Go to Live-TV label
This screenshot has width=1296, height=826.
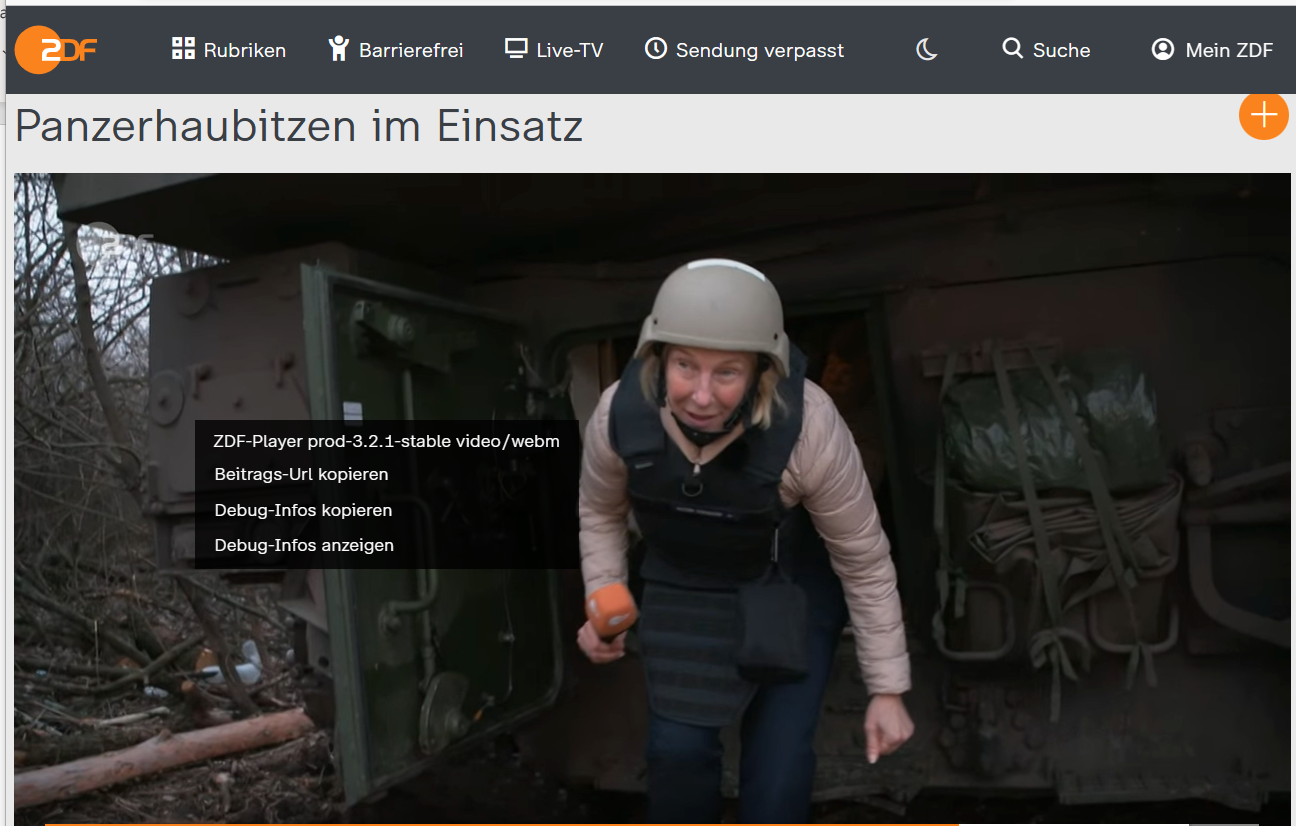coord(570,50)
